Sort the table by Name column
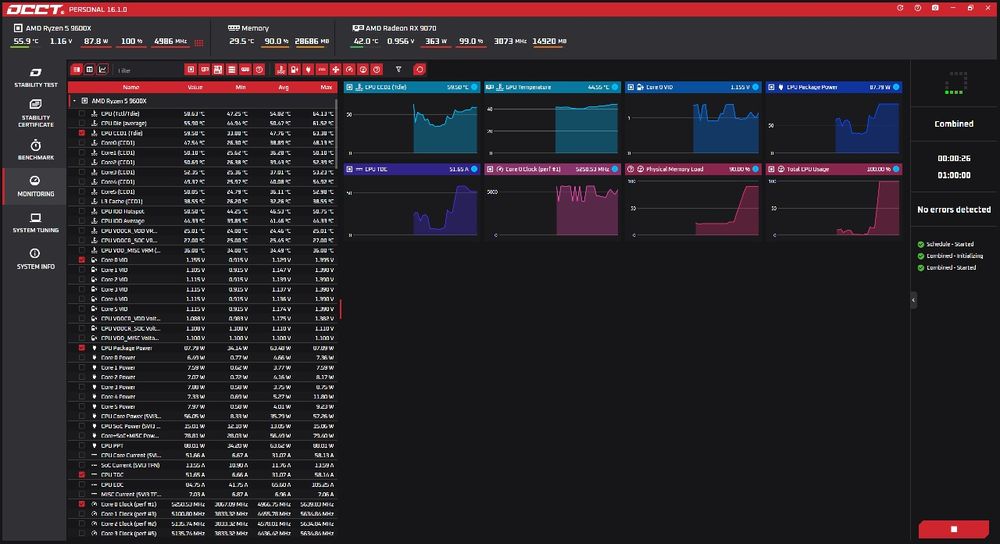Screen dimensions: 1000x544 click(131, 87)
